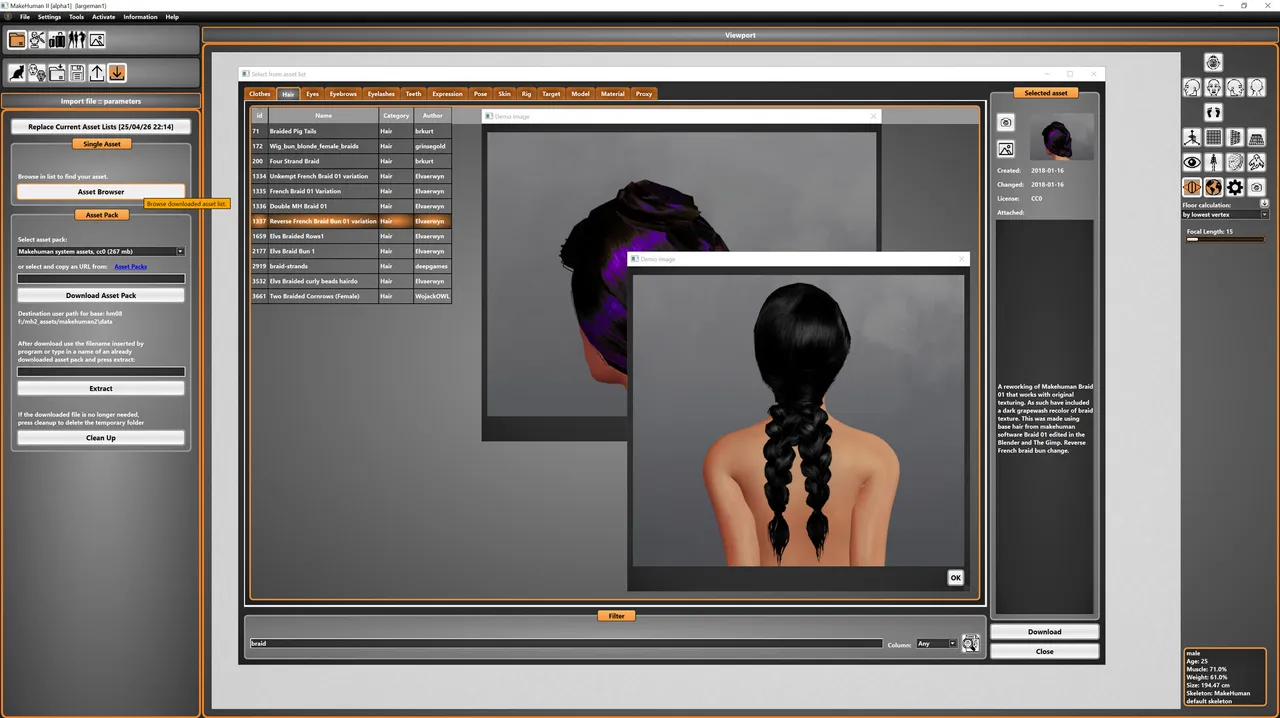Switch to the Skin tab
This screenshot has height=718, width=1280.
(504, 94)
